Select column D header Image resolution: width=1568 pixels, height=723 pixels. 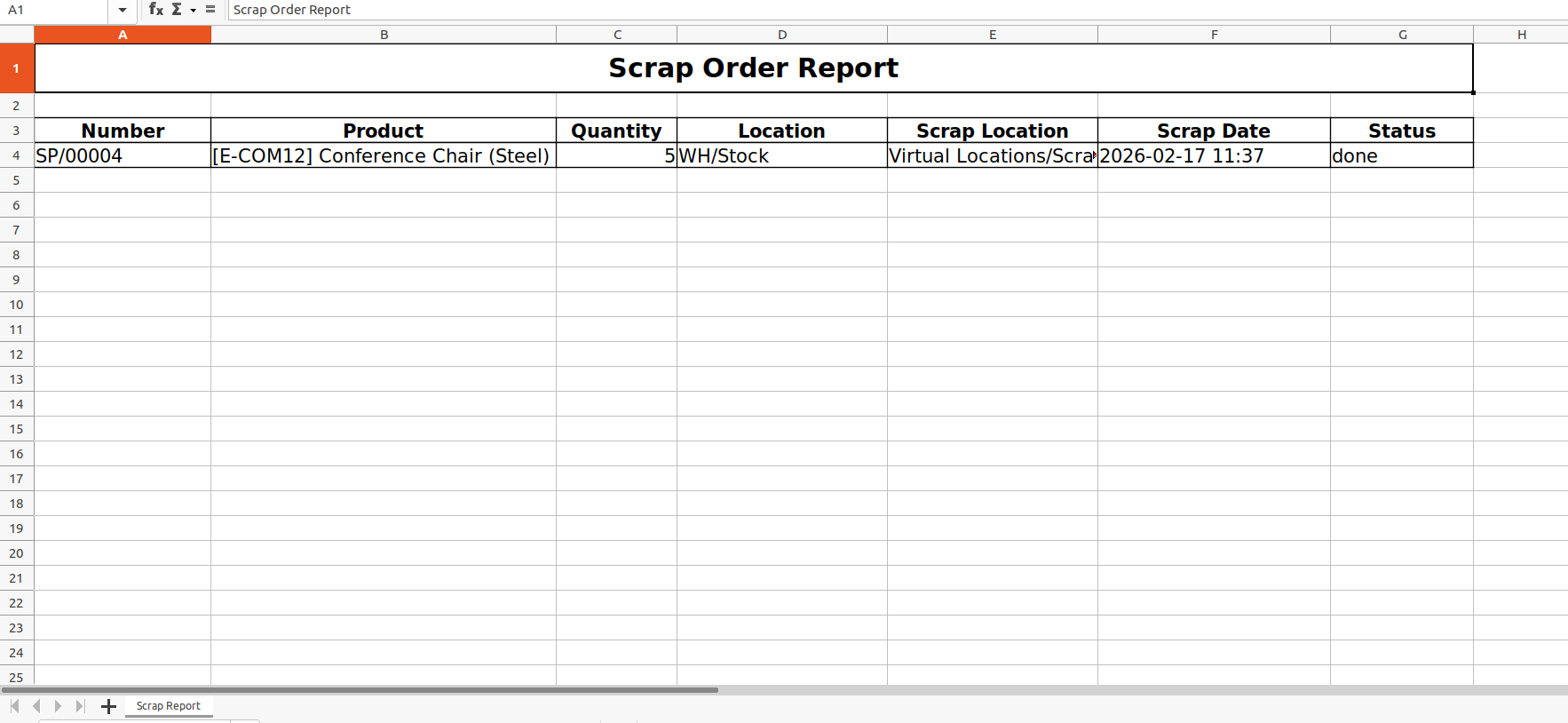(x=782, y=35)
